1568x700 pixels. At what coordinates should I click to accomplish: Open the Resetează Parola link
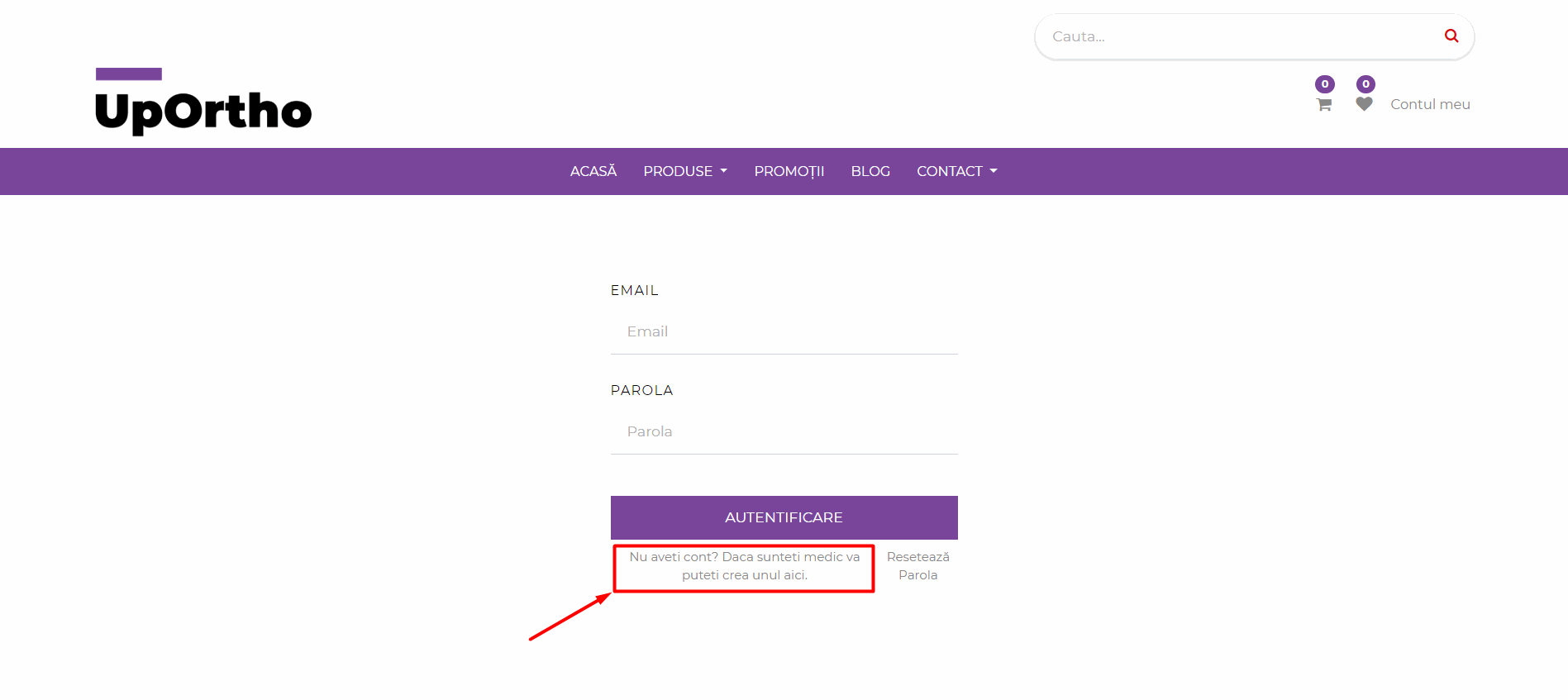[x=917, y=566]
